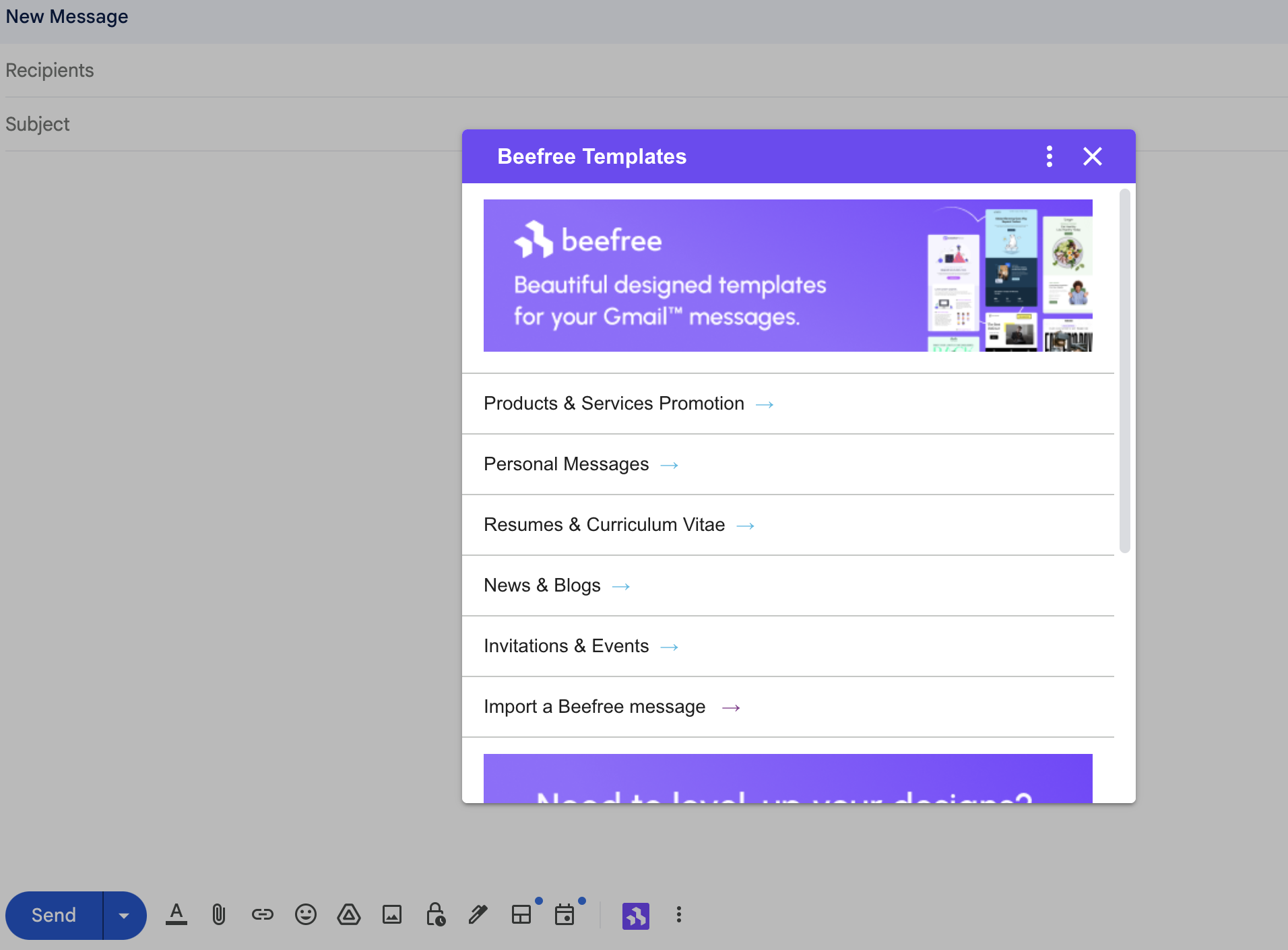Click the beefree promotional banner image
The height and width of the screenshot is (950, 1288).
point(788,275)
